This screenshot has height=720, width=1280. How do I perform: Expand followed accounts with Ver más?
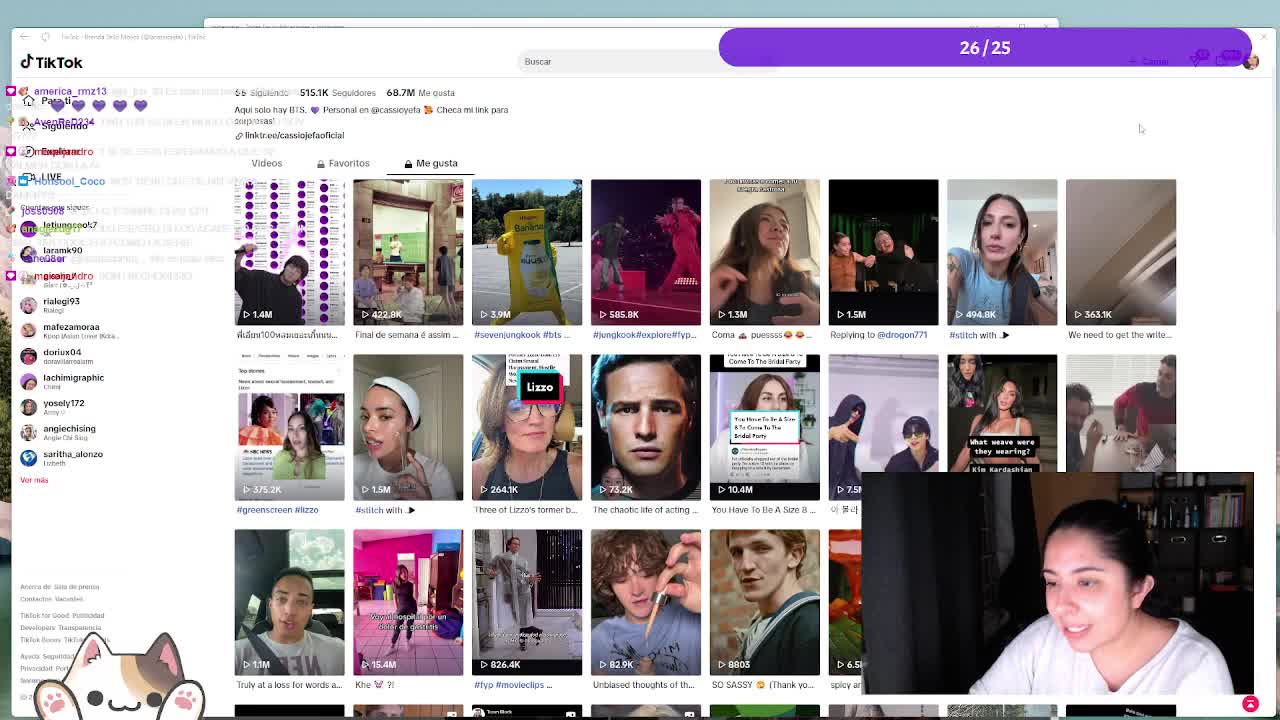[x=34, y=480]
